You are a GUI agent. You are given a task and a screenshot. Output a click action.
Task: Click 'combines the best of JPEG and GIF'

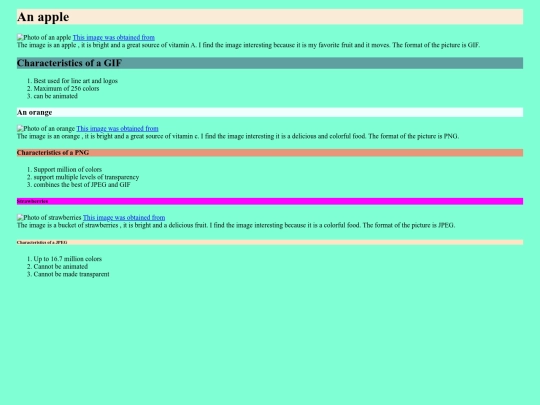click(x=82, y=184)
